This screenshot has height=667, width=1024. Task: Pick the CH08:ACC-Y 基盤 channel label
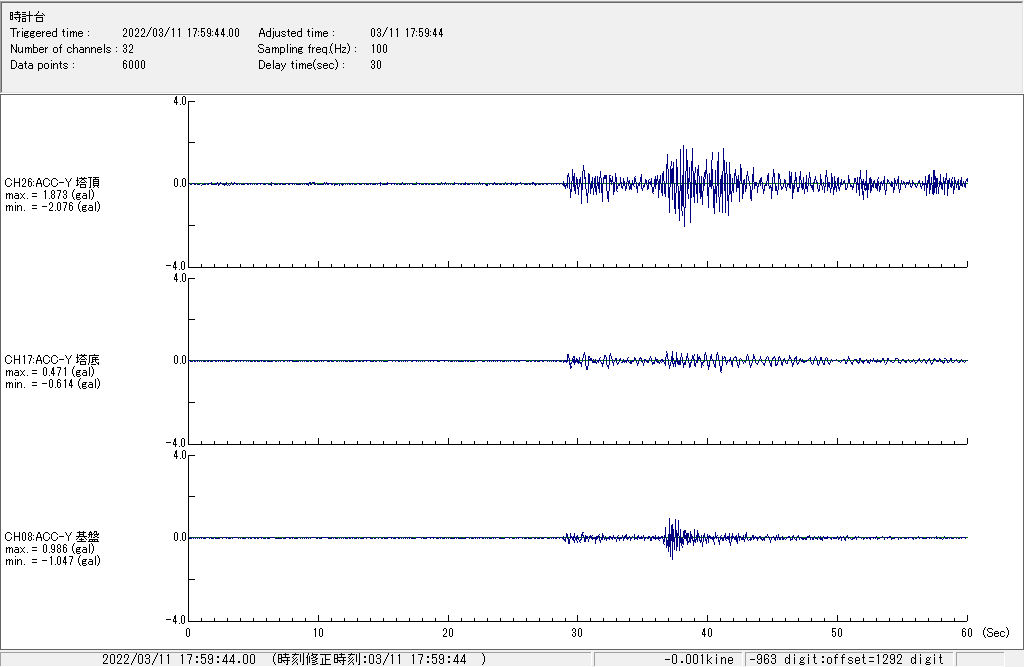point(52,536)
